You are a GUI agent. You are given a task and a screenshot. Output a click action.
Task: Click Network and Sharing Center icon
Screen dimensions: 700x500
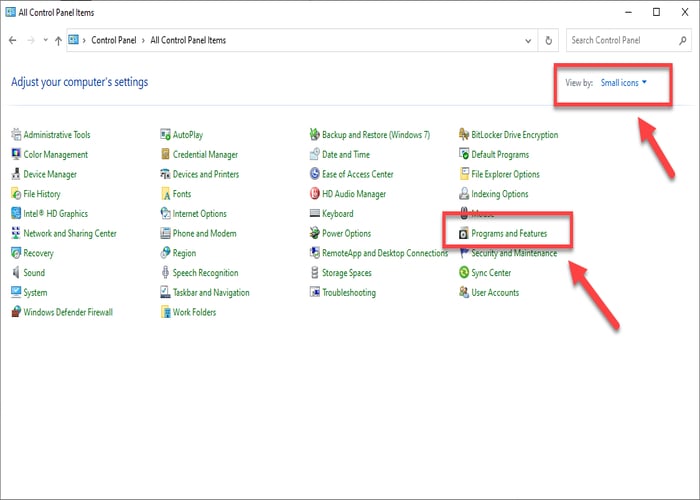tap(16, 233)
